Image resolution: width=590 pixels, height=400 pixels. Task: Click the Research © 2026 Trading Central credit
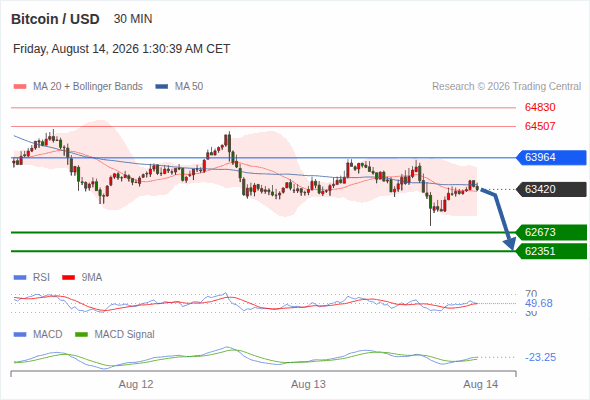coord(506,87)
